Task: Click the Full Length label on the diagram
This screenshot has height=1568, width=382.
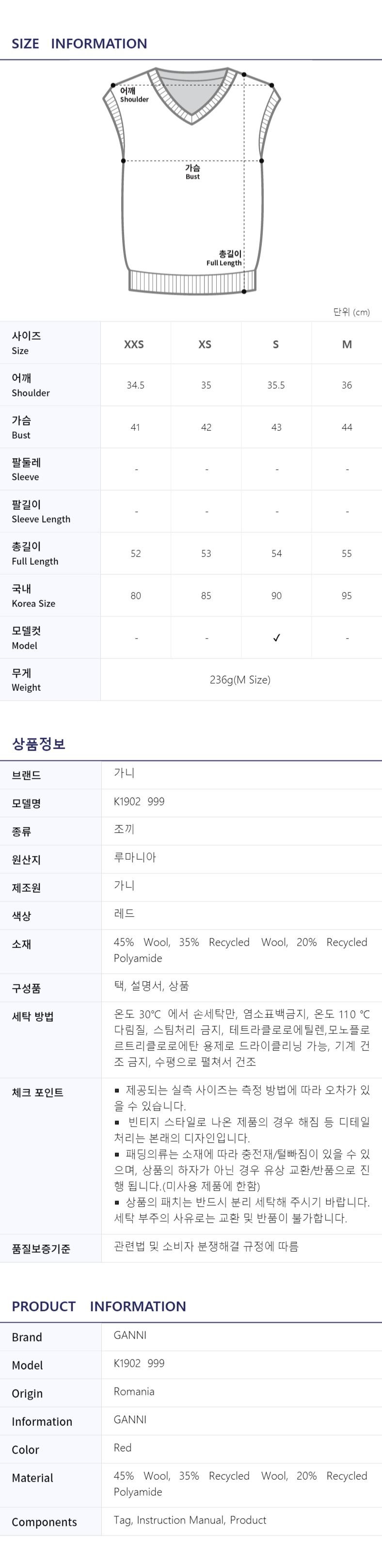Action: (x=224, y=258)
